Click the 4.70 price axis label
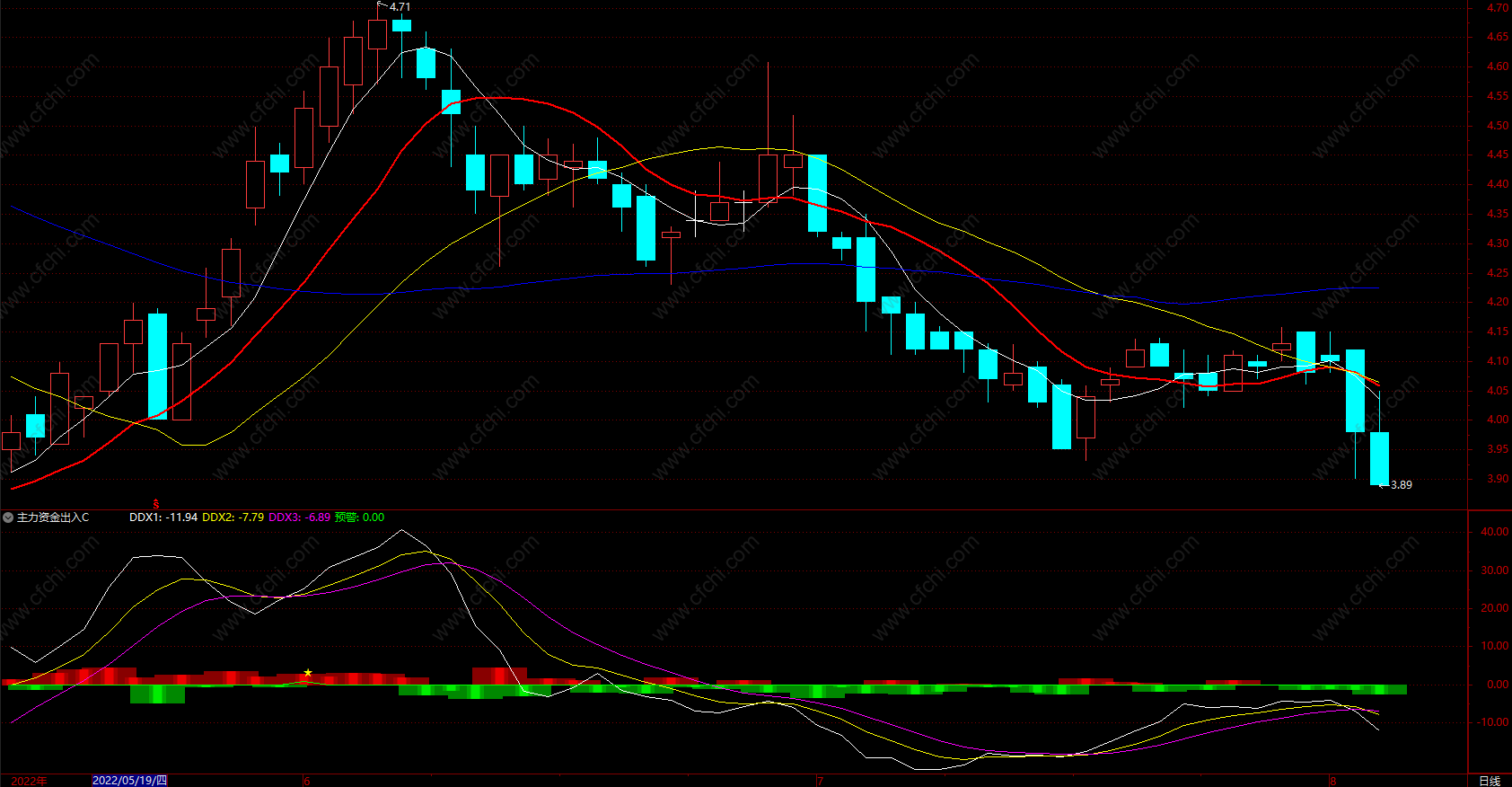 [1497, 8]
